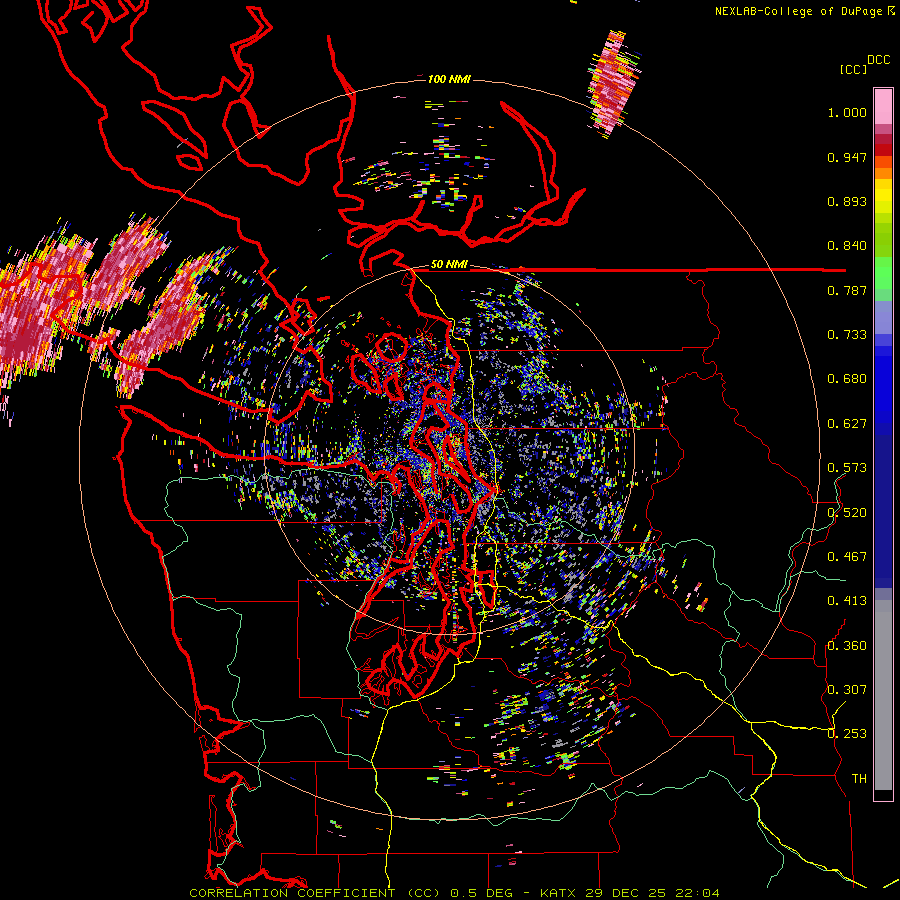
Task: Click the 0.893 legend value
Action: (847, 201)
